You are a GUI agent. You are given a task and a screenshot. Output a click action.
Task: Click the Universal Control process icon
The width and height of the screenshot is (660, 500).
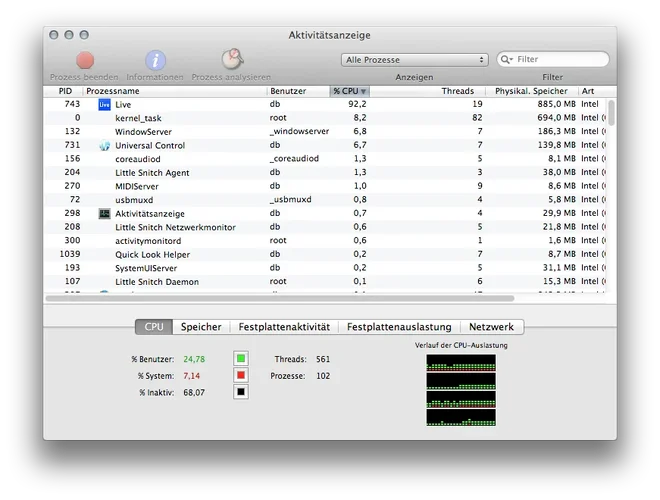pos(104,146)
